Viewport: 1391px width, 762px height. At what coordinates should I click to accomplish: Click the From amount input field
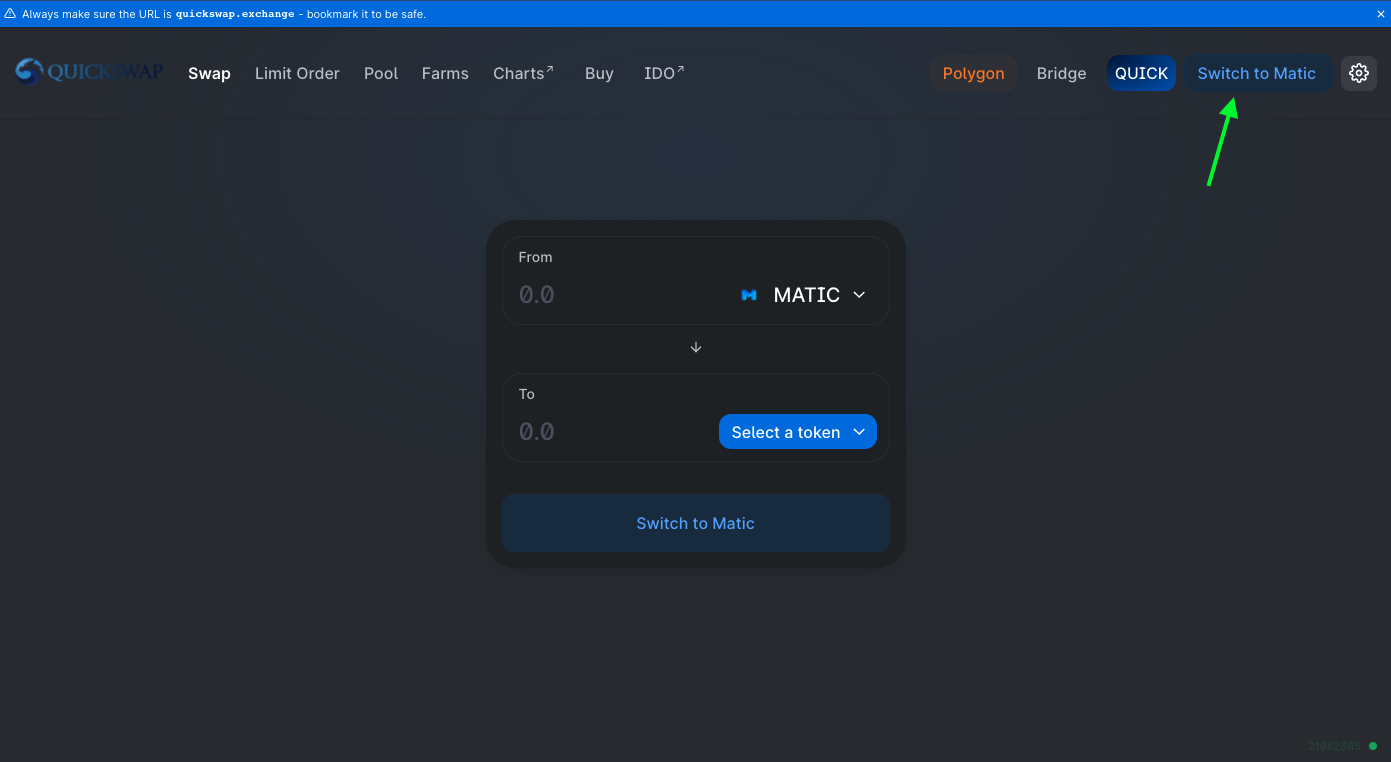pos(620,295)
